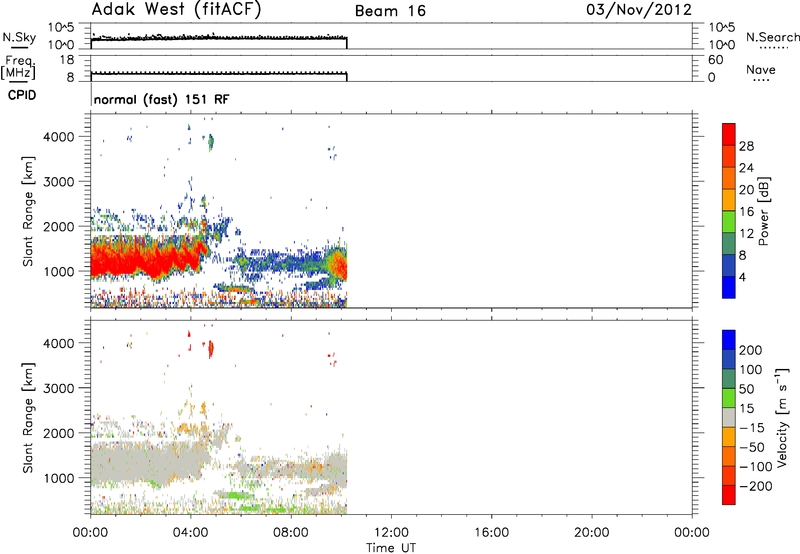Click the "Nave" legend label
This screenshot has height=554, width=800.
coord(761,69)
